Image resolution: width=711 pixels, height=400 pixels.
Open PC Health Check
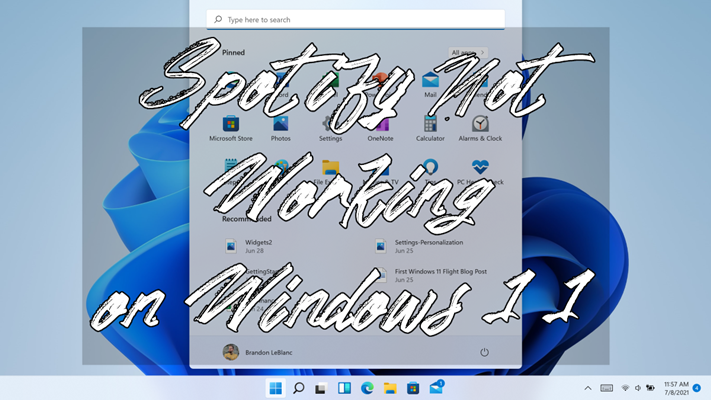click(480, 172)
